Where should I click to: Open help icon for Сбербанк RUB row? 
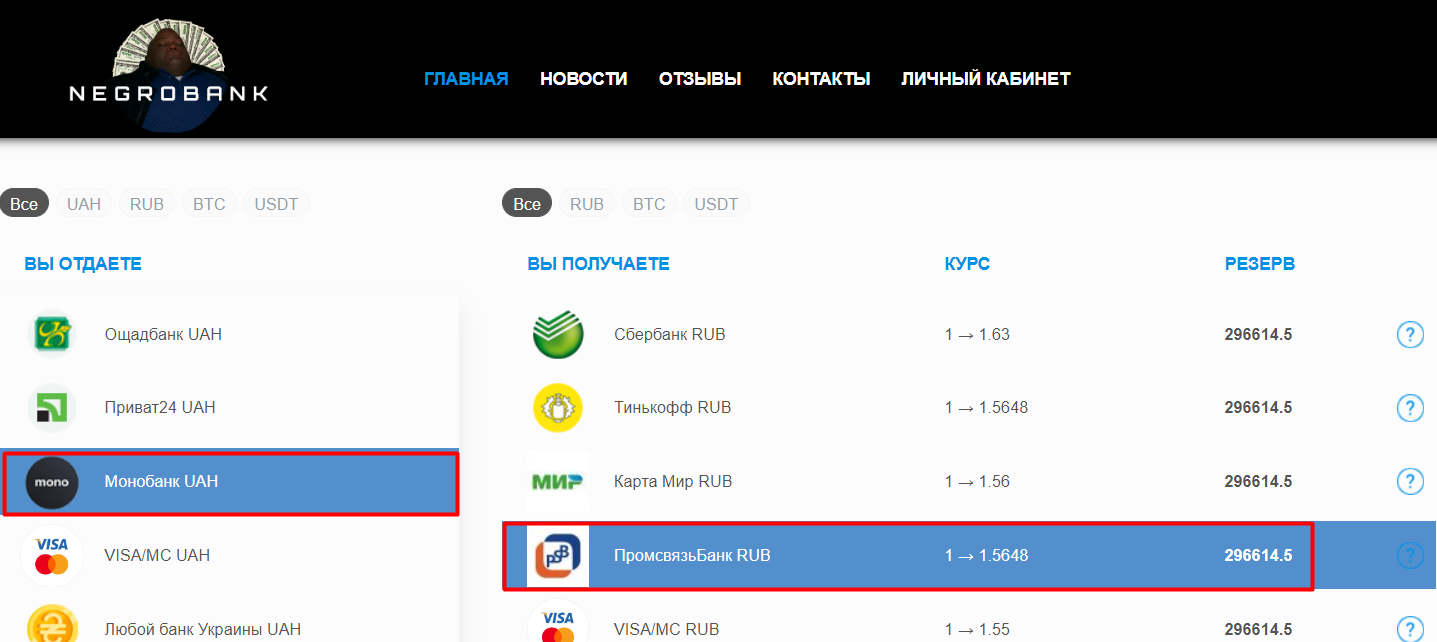coord(1409,334)
